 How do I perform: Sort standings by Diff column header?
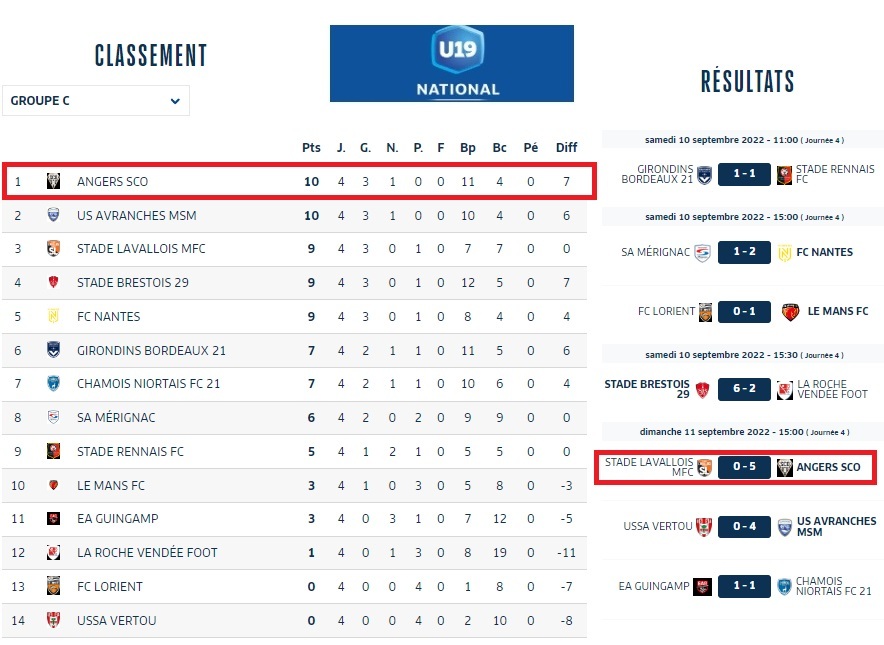[566, 148]
